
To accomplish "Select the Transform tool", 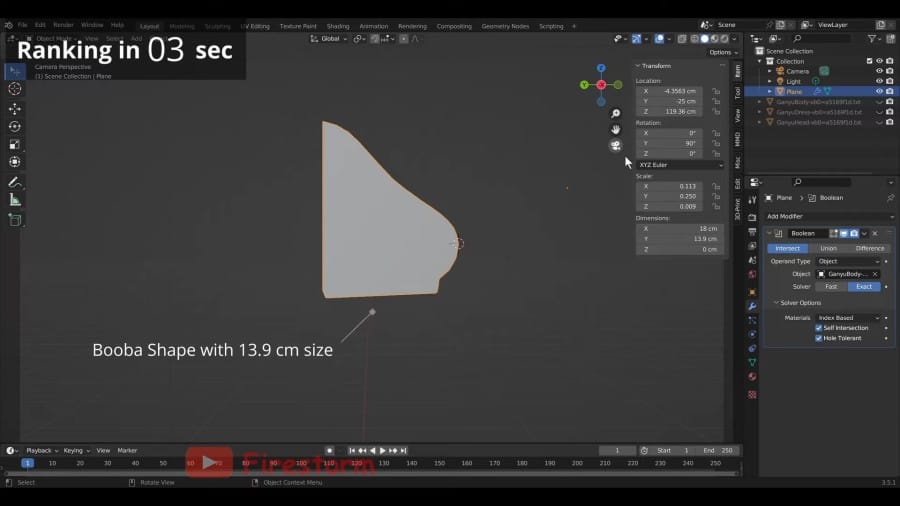I will [15, 162].
